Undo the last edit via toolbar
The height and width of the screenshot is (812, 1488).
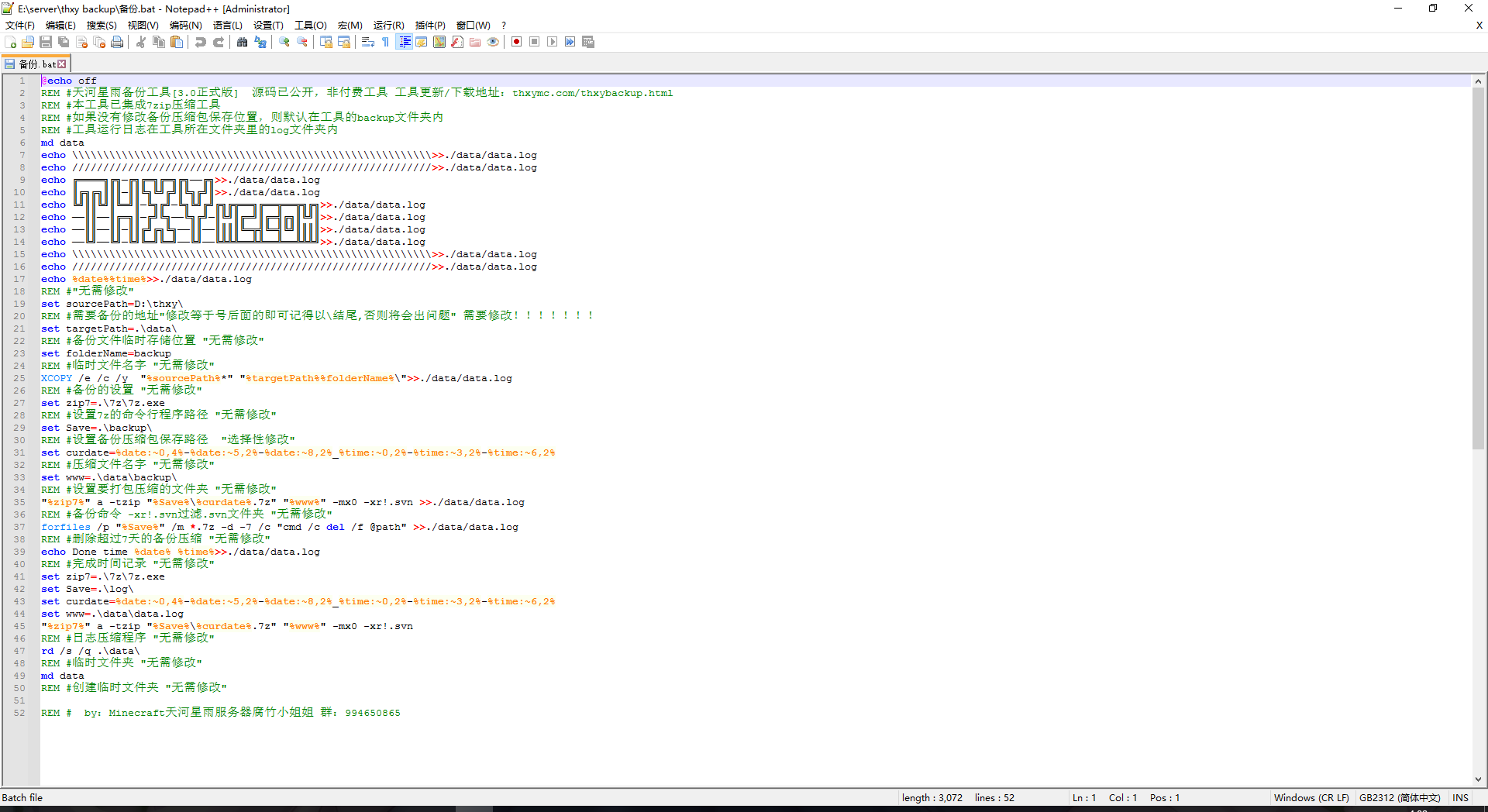(x=201, y=42)
